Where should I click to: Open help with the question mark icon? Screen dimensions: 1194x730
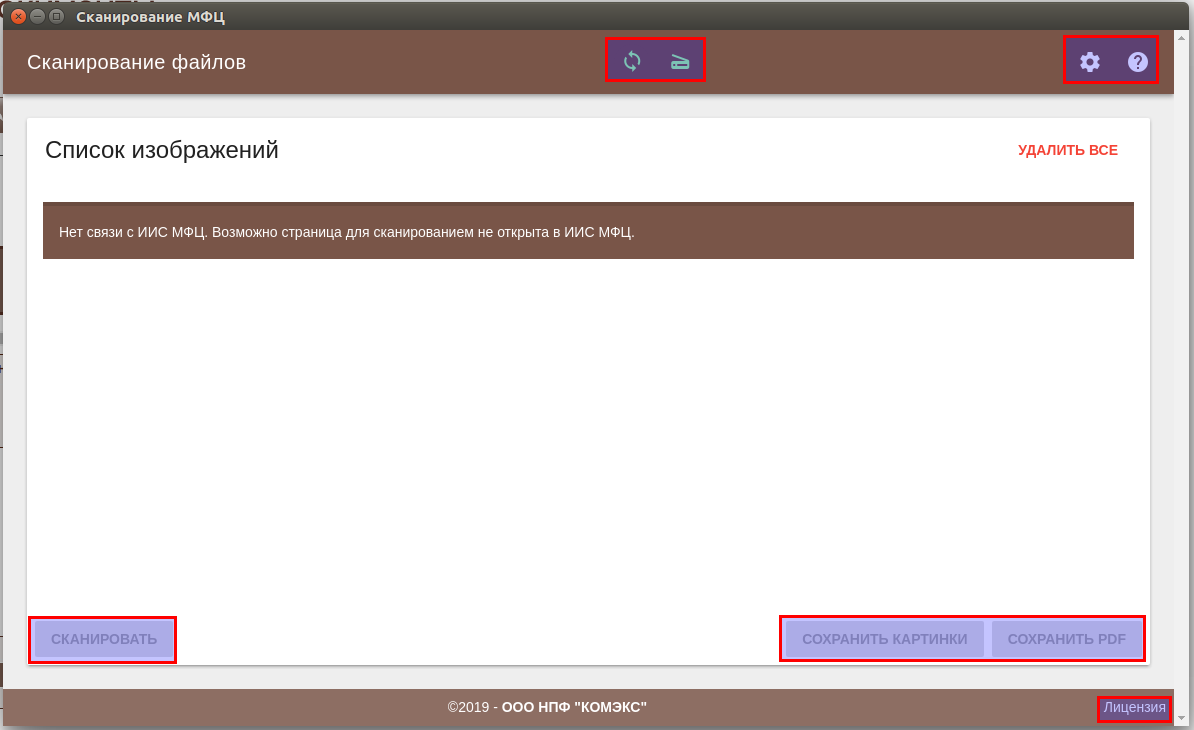(x=1137, y=62)
